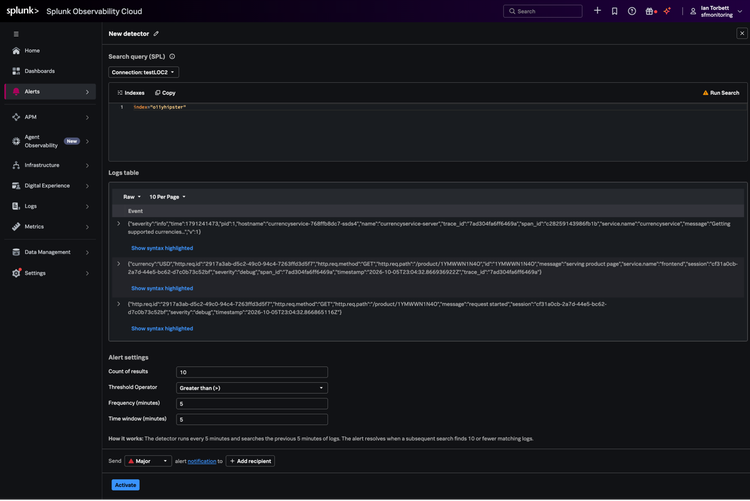Expand the serving product page event
This screenshot has height=501, width=750.
click(119, 264)
